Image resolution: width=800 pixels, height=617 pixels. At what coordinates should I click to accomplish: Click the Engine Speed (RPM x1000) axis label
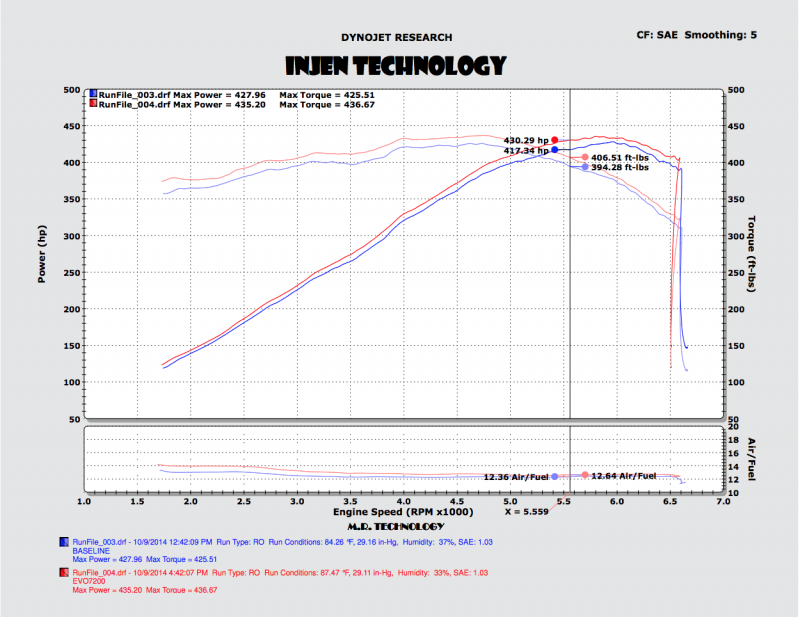click(400, 512)
